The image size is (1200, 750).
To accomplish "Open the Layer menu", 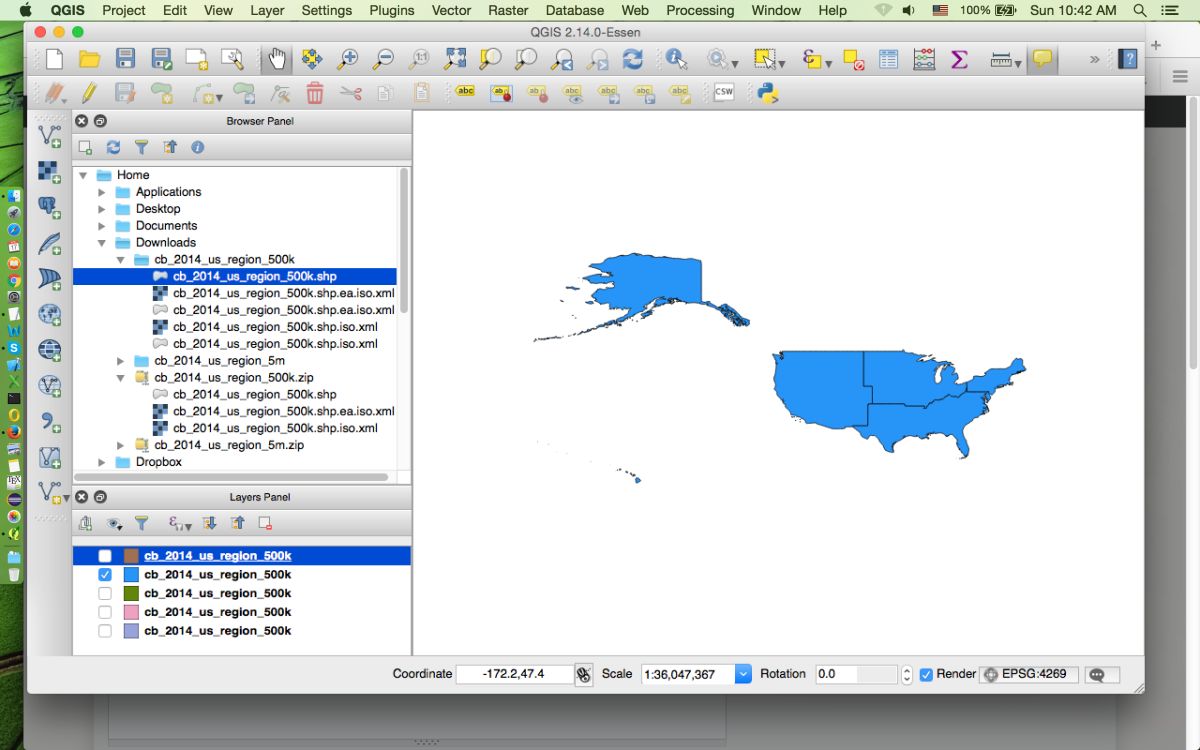I will tap(267, 10).
